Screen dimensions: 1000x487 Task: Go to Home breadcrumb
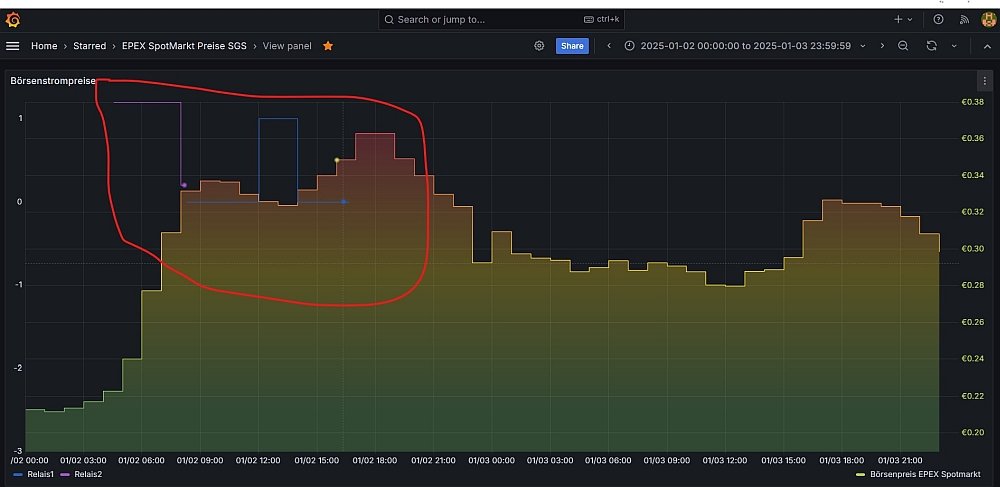pyautogui.click(x=44, y=46)
